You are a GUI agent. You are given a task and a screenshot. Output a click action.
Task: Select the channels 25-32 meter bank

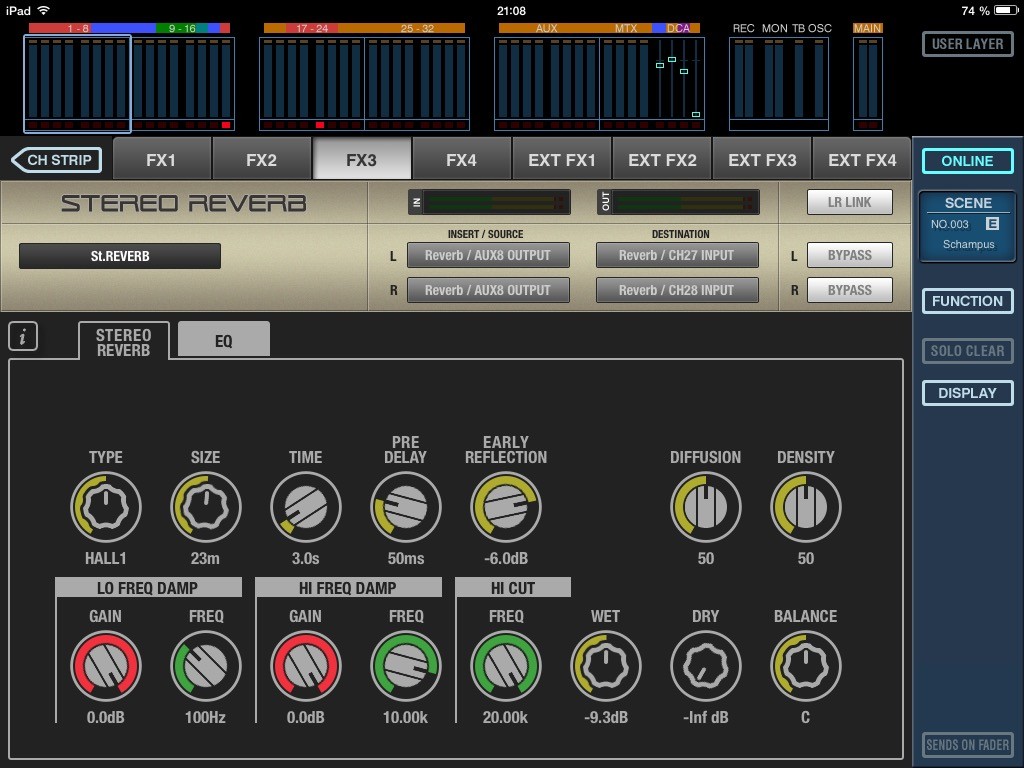tap(417, 83)
